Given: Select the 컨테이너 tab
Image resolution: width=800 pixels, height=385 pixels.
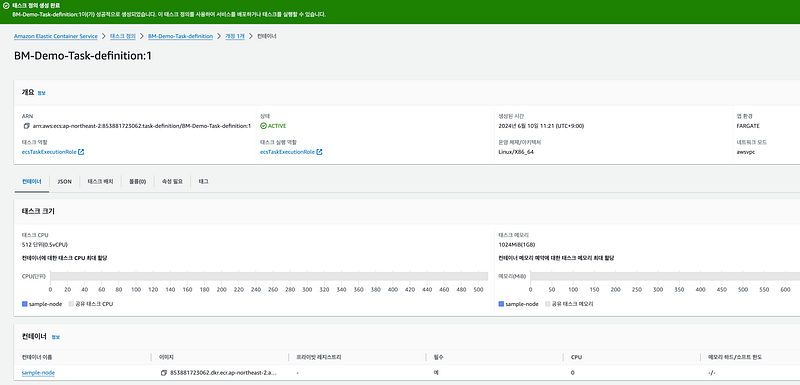Looking at the screenshot, I should coord(32,182).
